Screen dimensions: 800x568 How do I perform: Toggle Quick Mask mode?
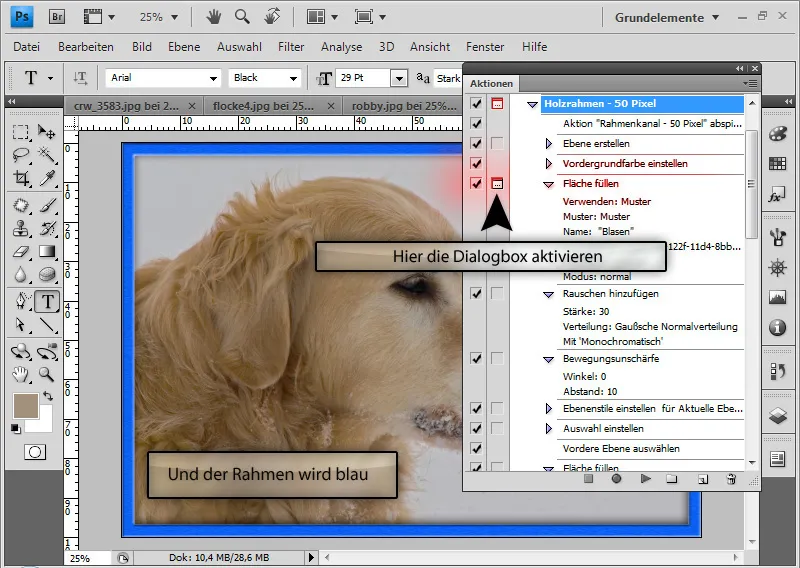coord(35,452)
